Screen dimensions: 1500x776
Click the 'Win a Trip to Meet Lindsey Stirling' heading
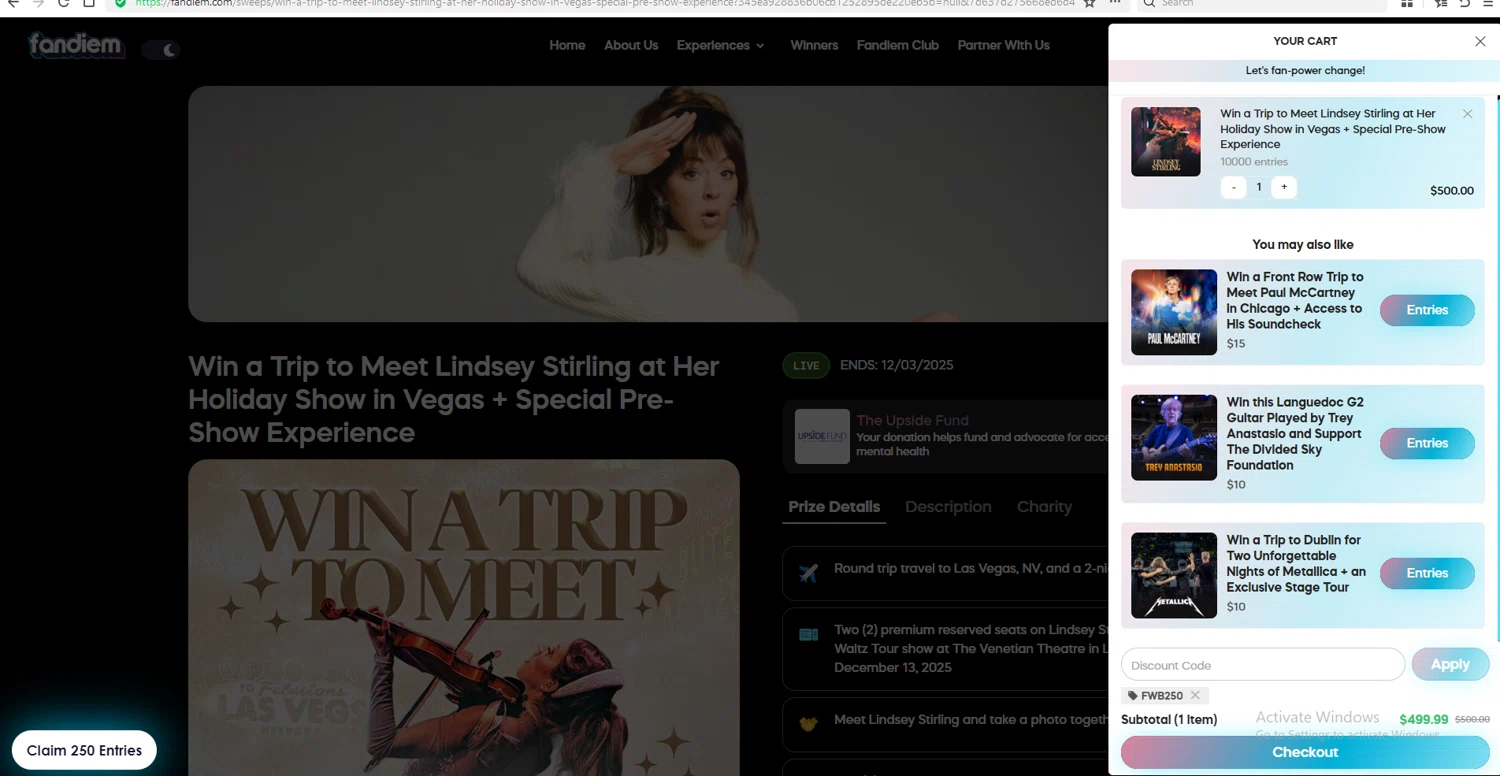click(x=454, y=399)
